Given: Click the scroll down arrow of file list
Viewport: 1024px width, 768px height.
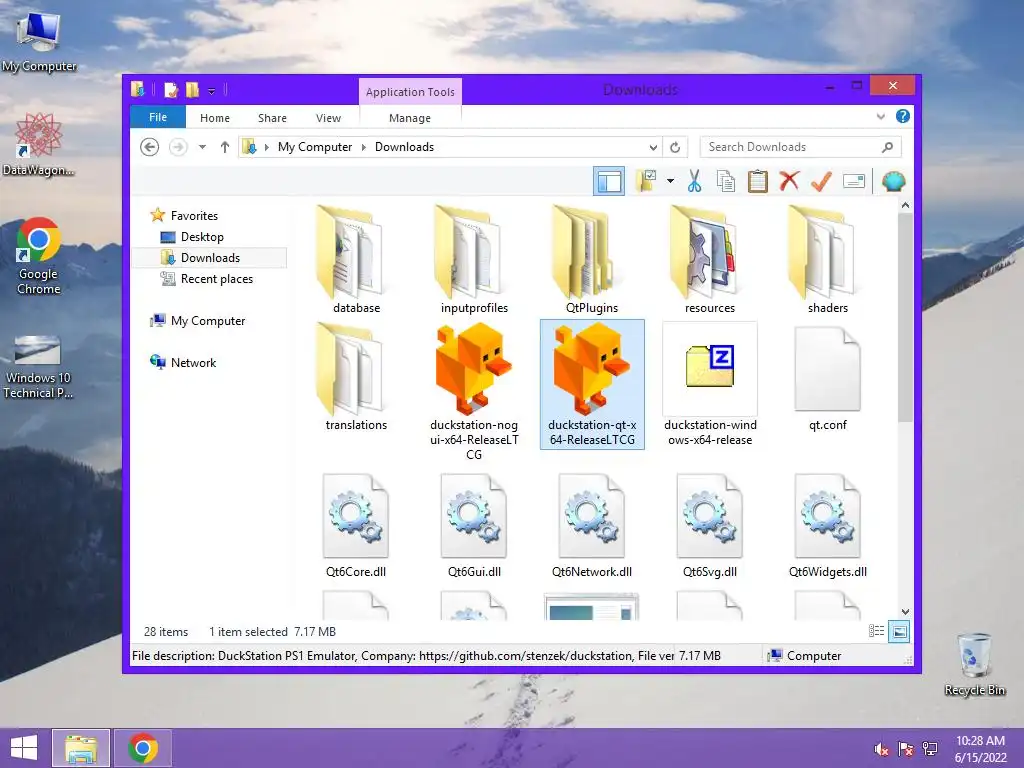Looking at the screenshot, I should (x=905, y=611).
